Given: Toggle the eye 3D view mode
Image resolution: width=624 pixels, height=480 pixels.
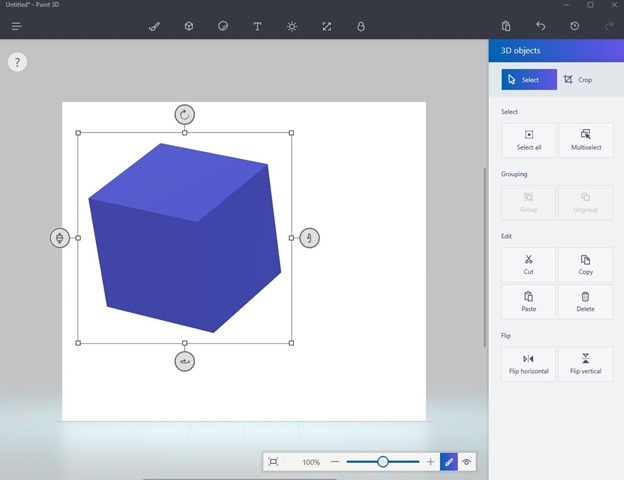Looking at the screenshot, I should point(467,462).
